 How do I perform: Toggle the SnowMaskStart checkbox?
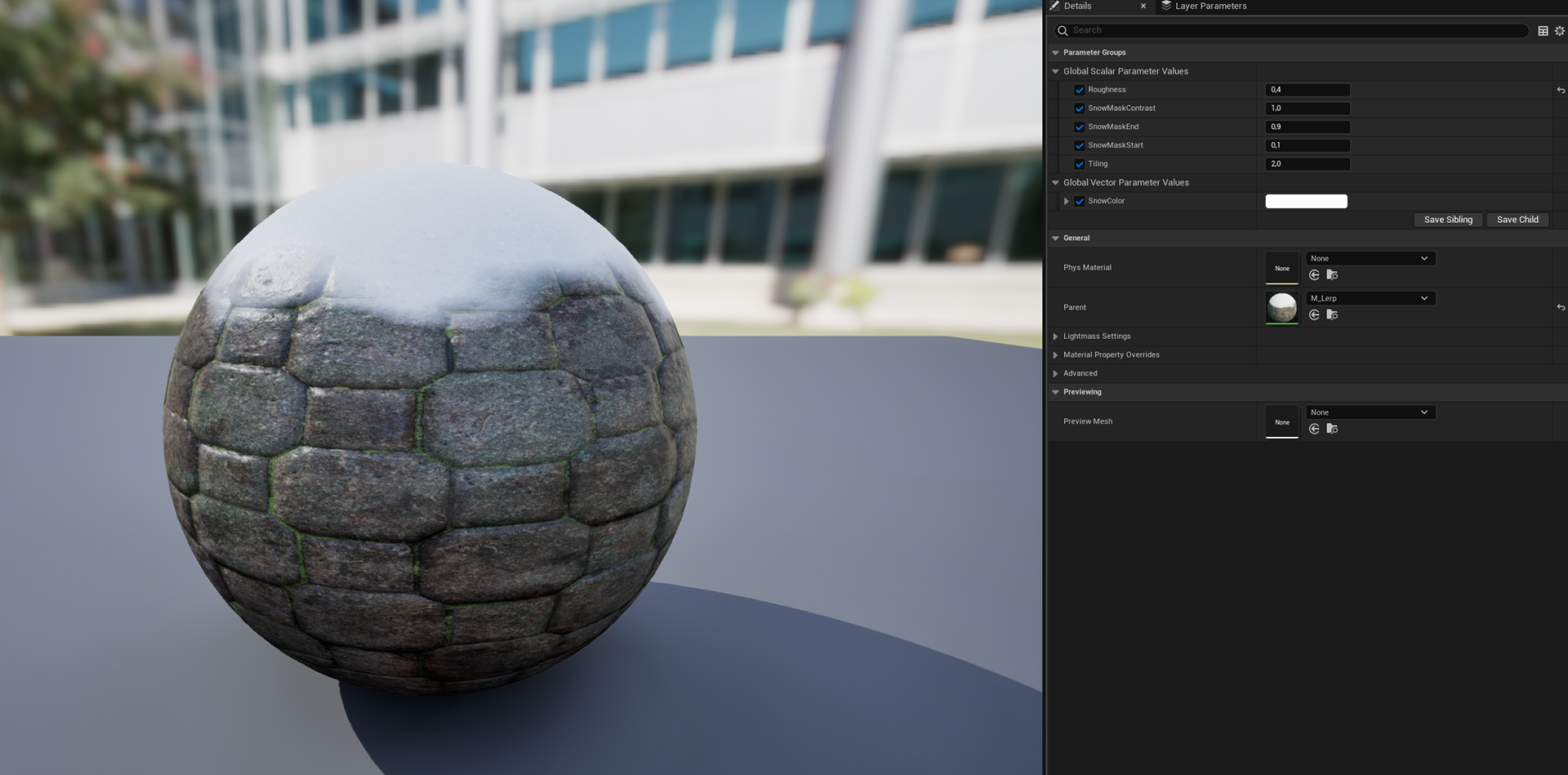pos(1080,145)
